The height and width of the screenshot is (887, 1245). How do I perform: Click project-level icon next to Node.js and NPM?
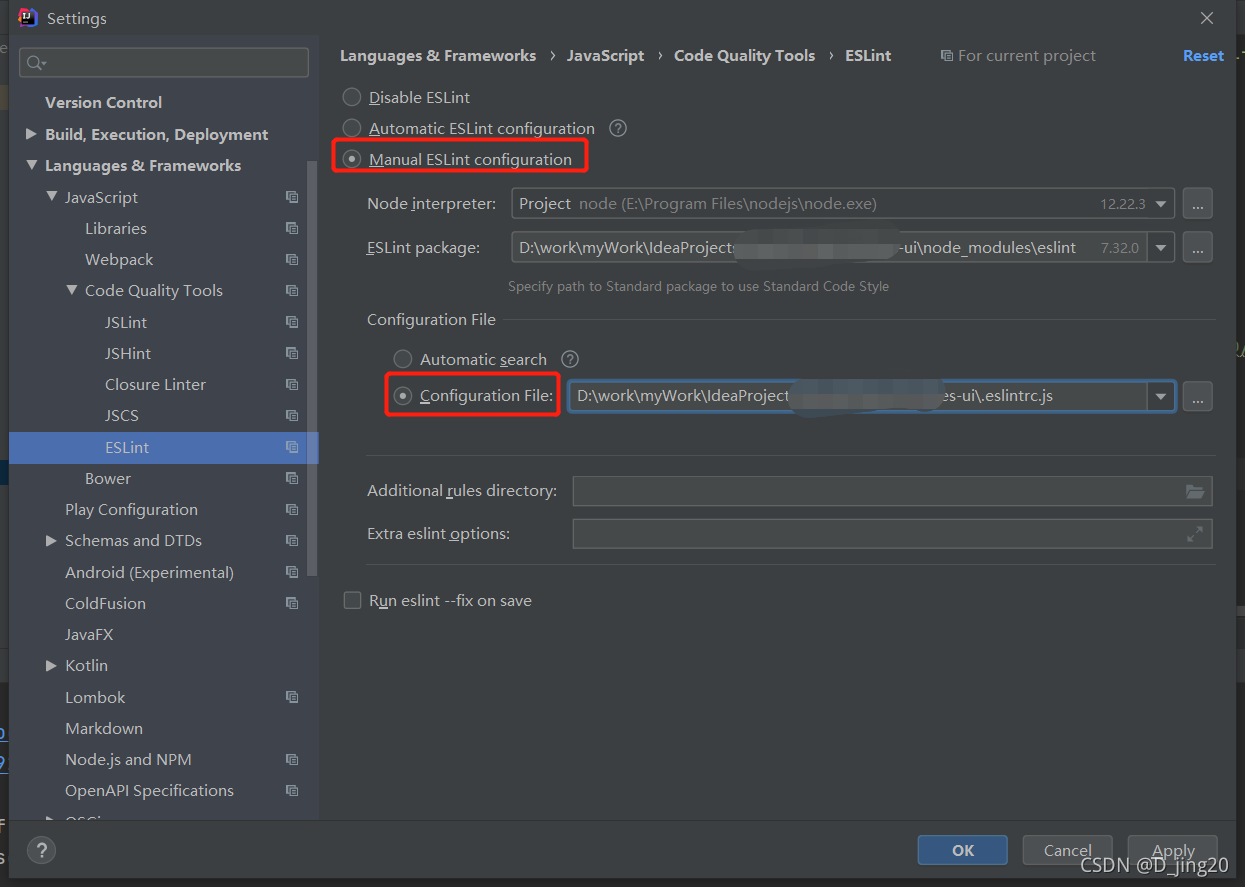click(x=292, y=759)
